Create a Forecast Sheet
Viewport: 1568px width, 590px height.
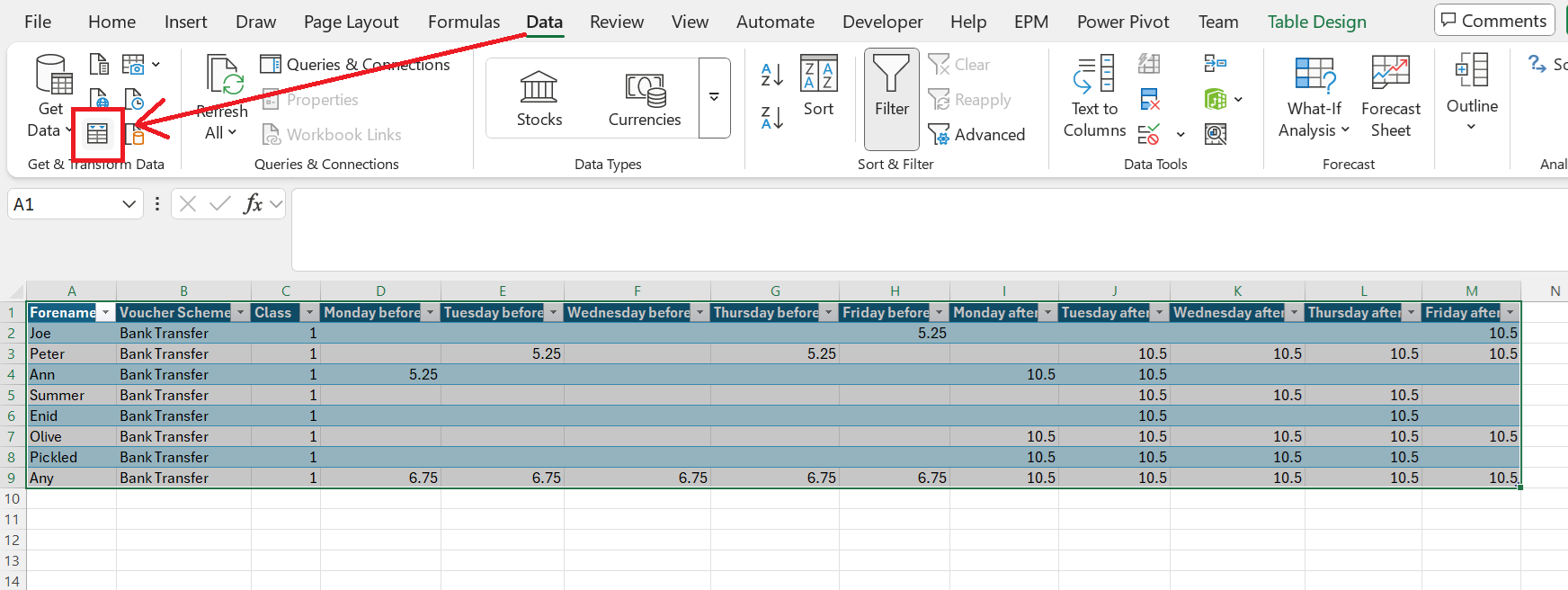click(1391, 97)
